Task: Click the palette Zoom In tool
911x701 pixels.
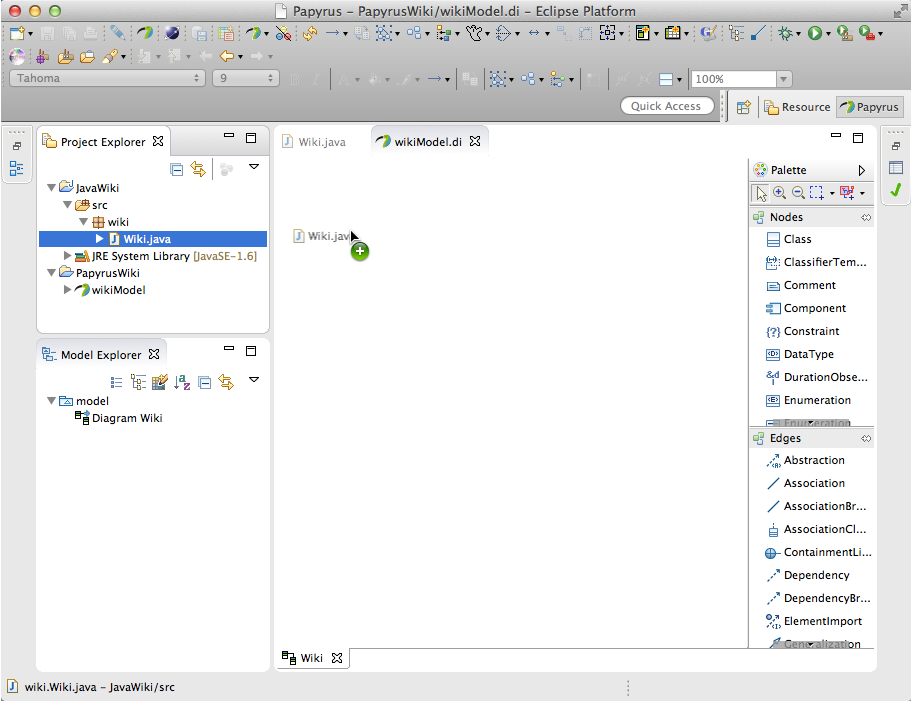Action: pos(779,193)
